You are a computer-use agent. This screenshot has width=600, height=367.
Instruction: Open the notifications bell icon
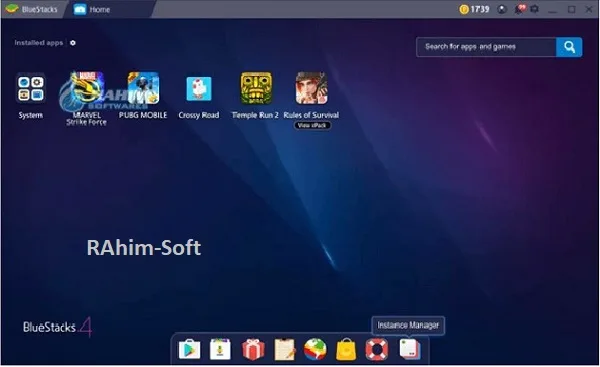pyautogui.click(x=520, y=9)
